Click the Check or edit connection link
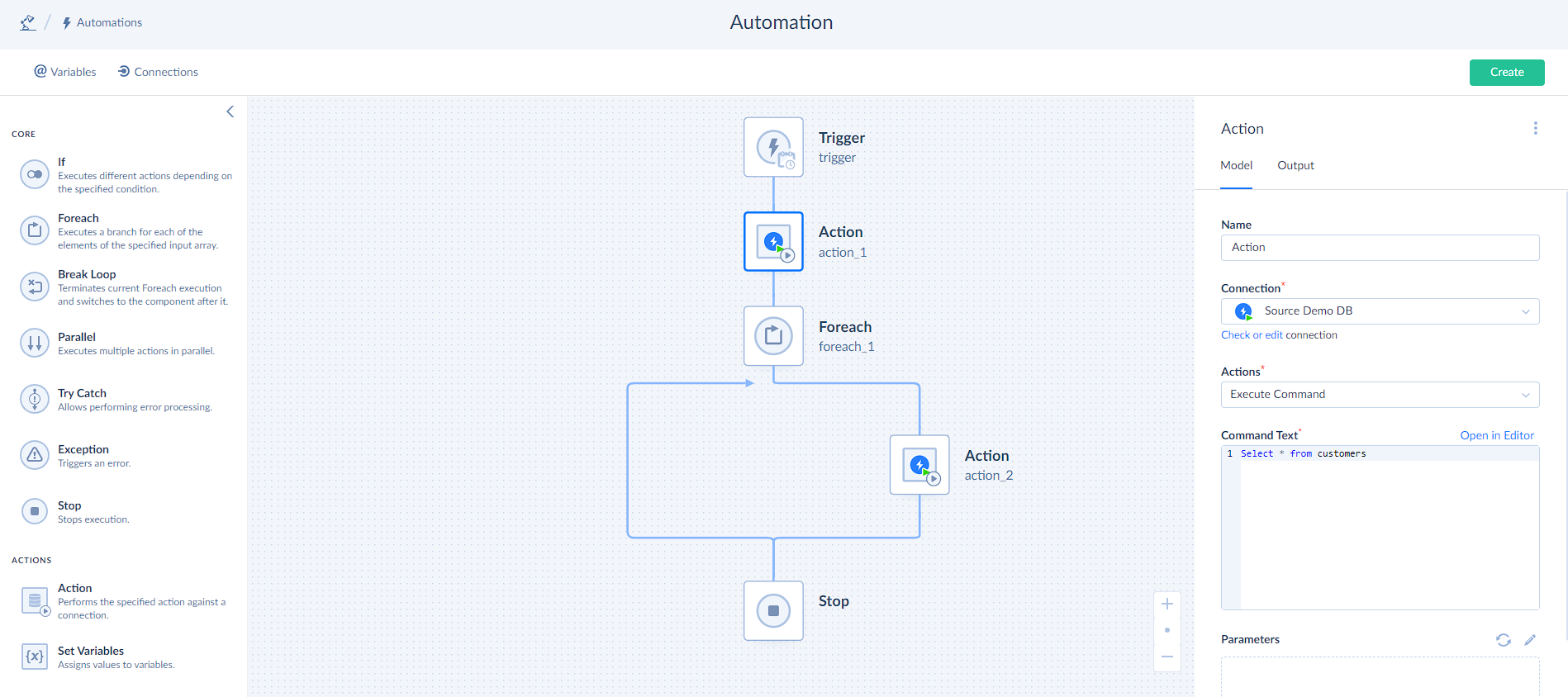The width and height of the screenshot is (1568, 697). point(1252,335)
